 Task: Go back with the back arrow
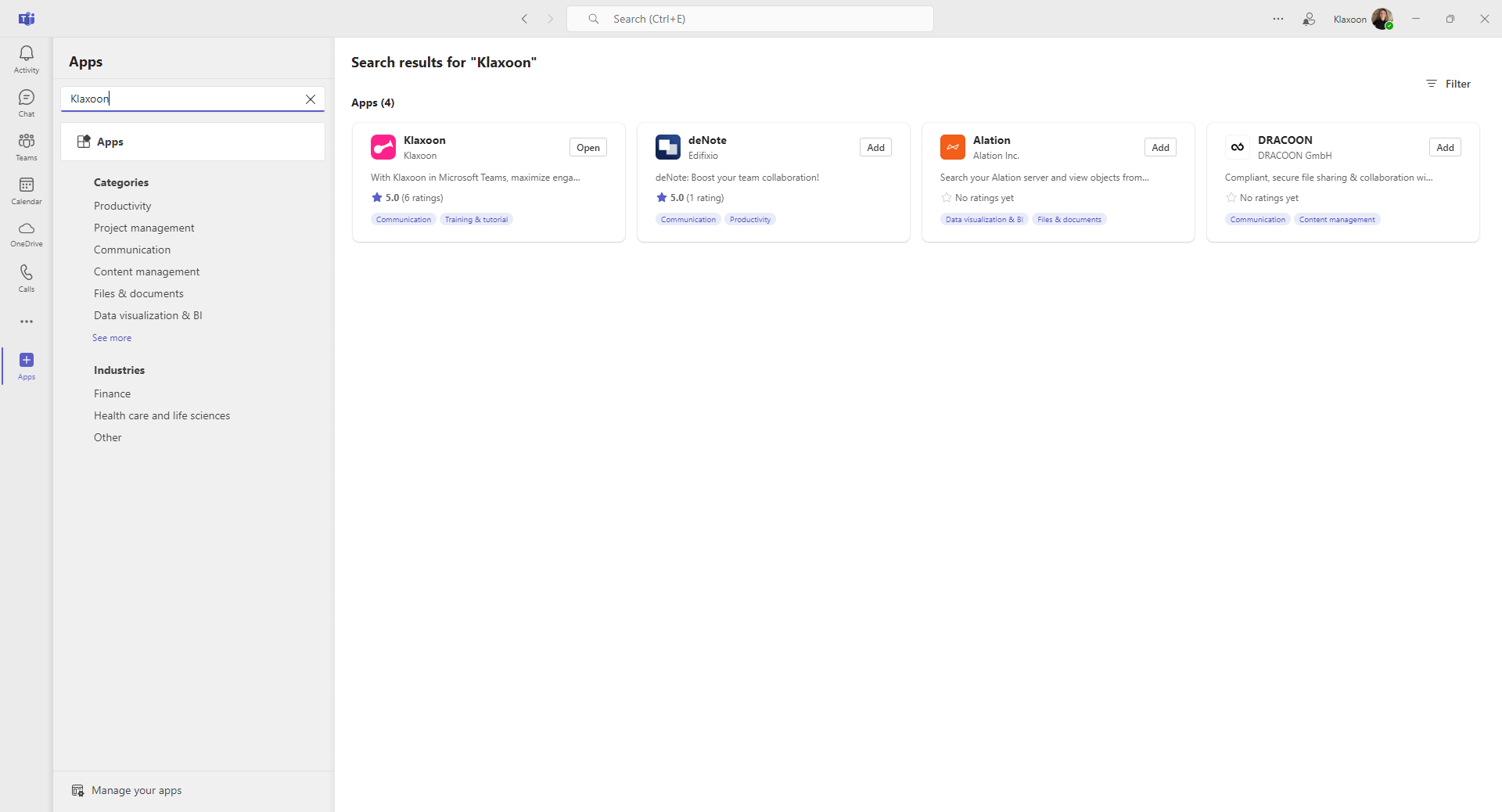[x=524, y=19]
